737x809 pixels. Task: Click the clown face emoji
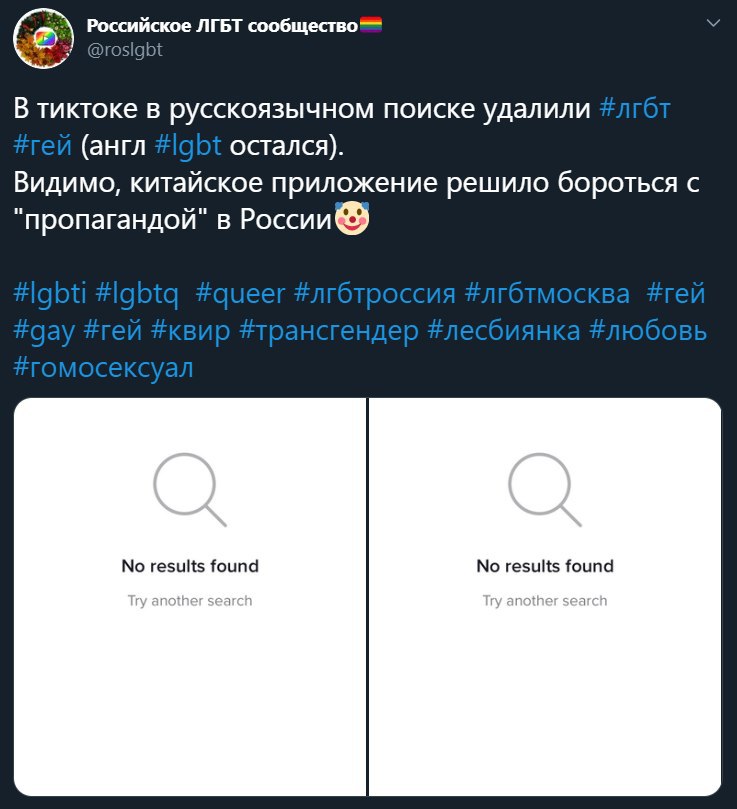(x=352, y=218)
